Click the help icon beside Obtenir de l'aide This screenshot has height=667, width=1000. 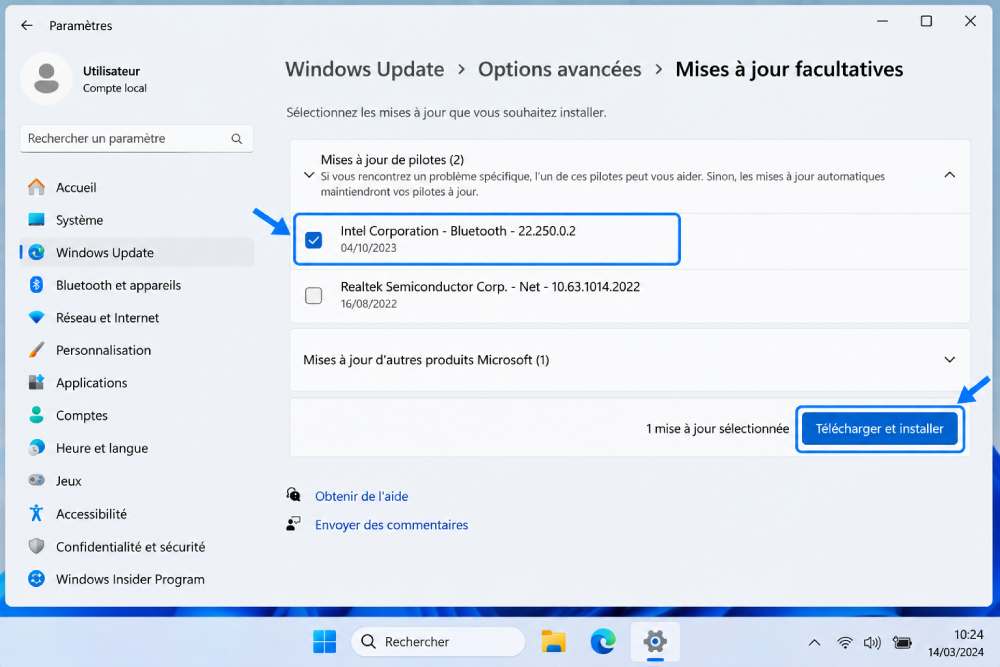[293, 495]
